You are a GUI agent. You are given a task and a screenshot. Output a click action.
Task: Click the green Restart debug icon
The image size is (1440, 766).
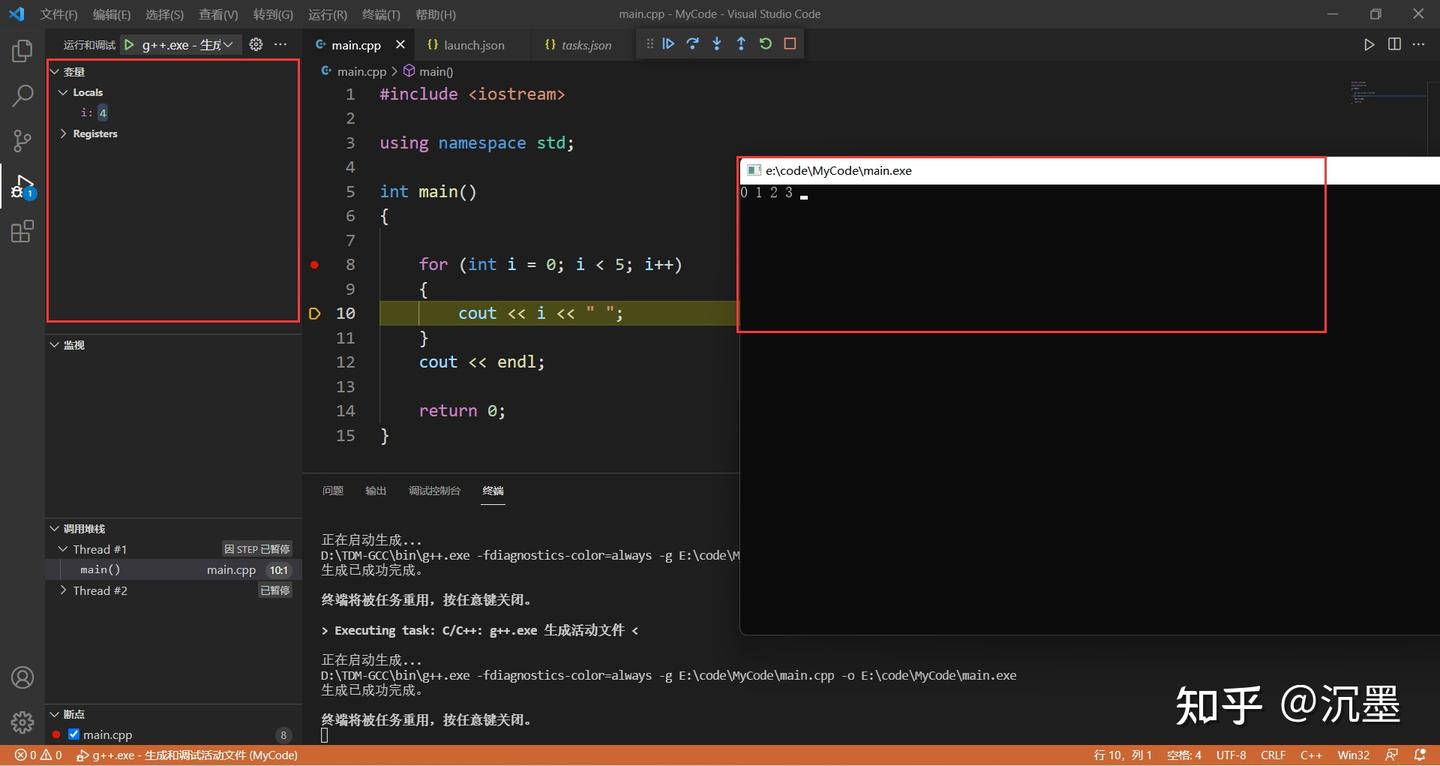tap(764, 44)
